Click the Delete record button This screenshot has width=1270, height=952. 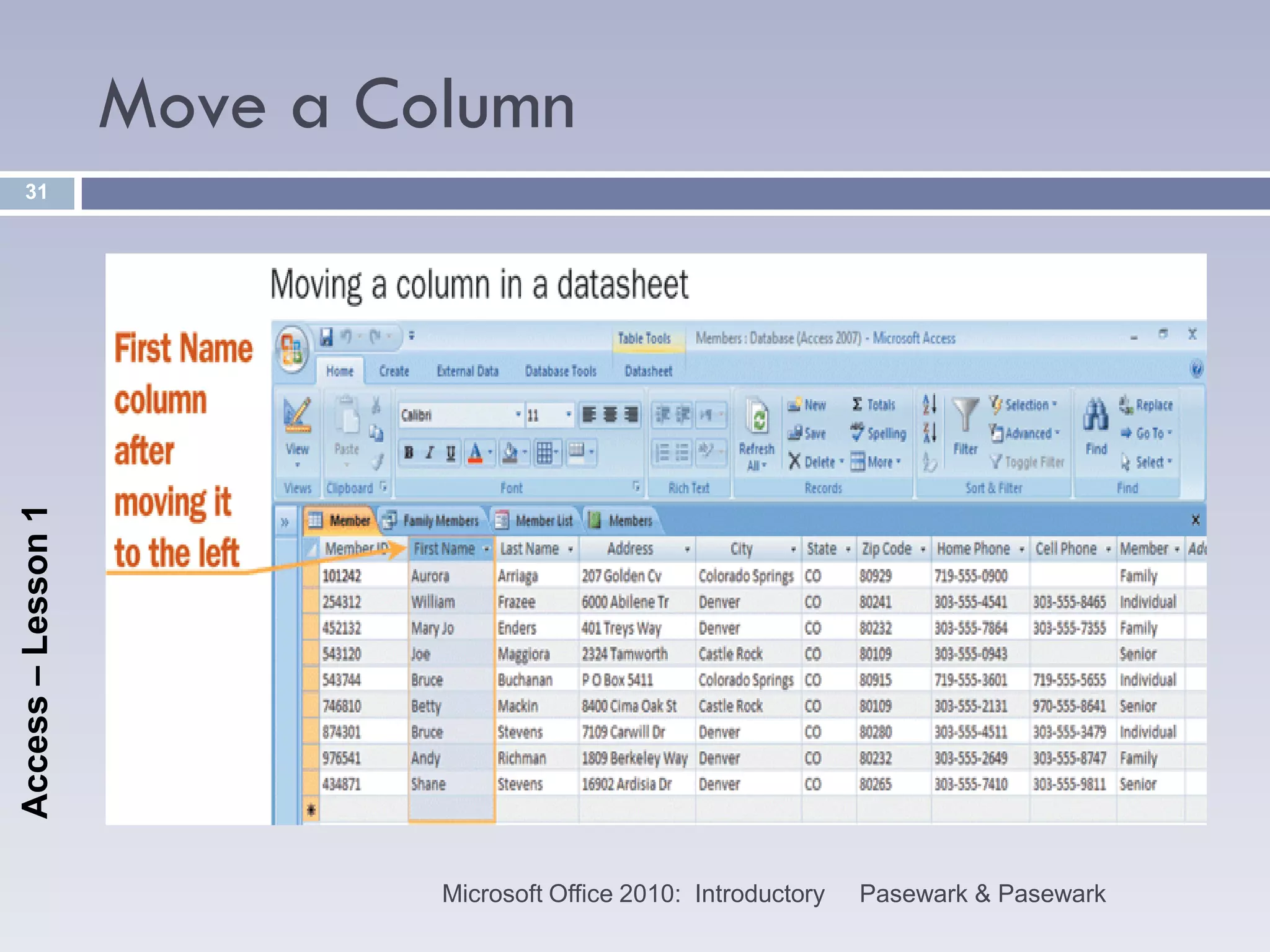[815, 462]
